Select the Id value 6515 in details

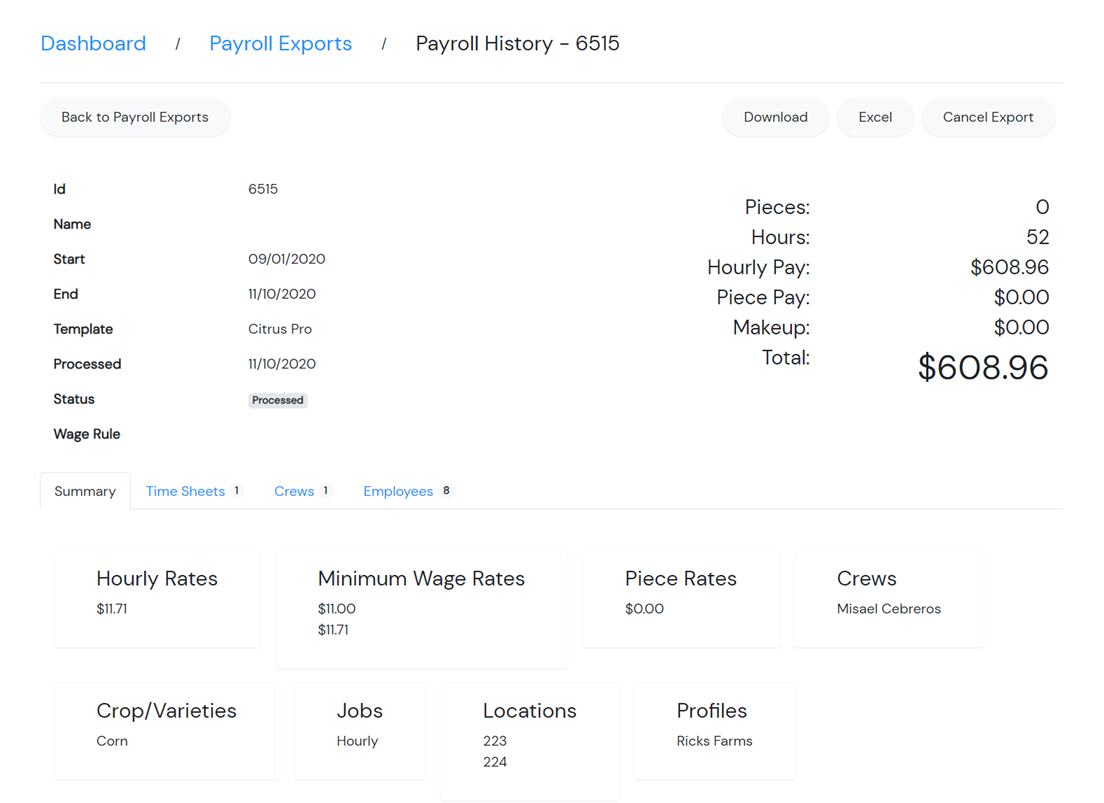[x=263, y=189]
